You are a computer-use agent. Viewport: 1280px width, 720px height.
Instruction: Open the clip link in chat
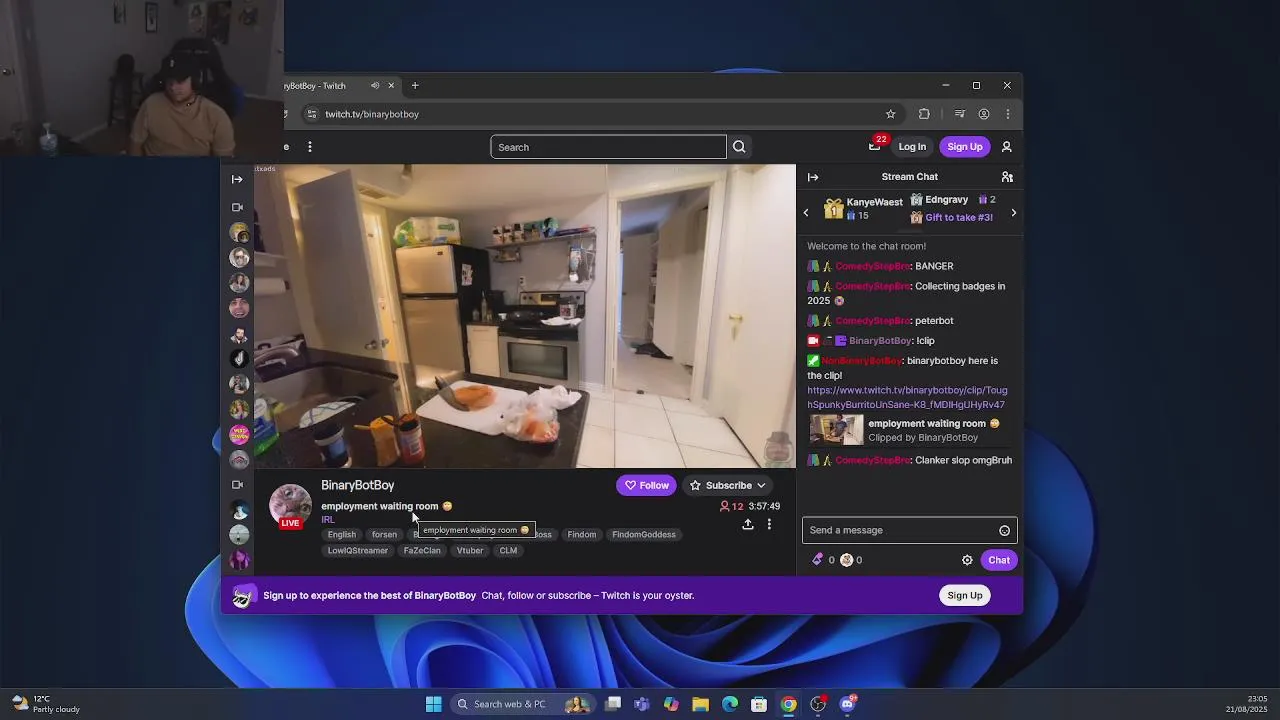(x=907, y=398)
